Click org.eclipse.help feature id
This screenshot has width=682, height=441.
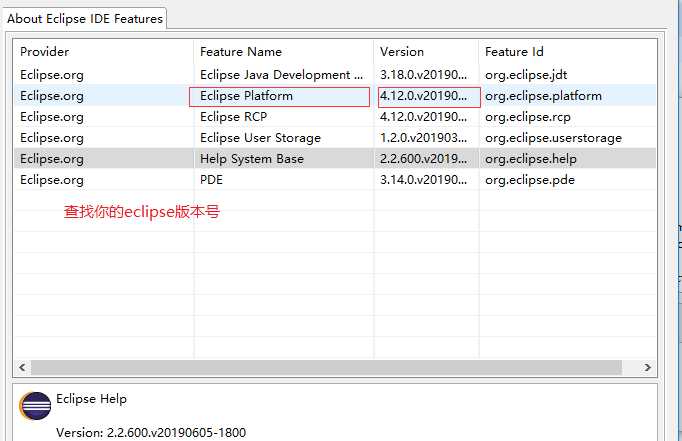pos(531,159)
